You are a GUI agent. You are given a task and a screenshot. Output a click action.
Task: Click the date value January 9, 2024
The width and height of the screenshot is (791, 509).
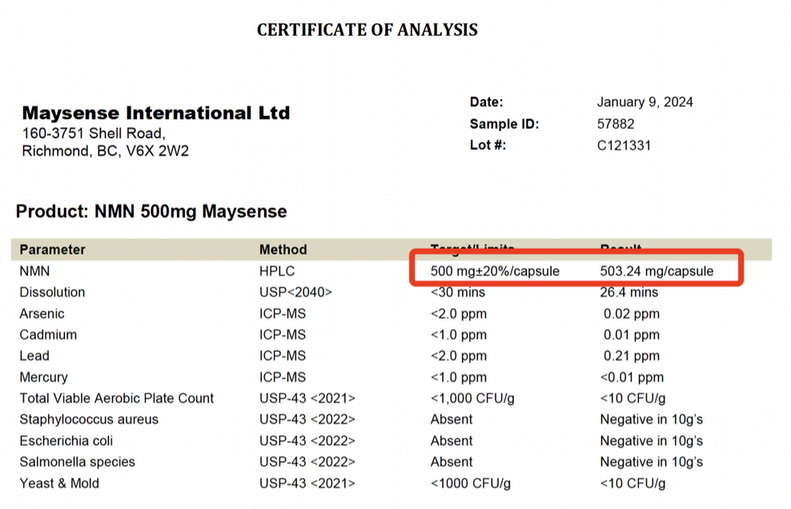pyautogui.click(x=644, y=102)
